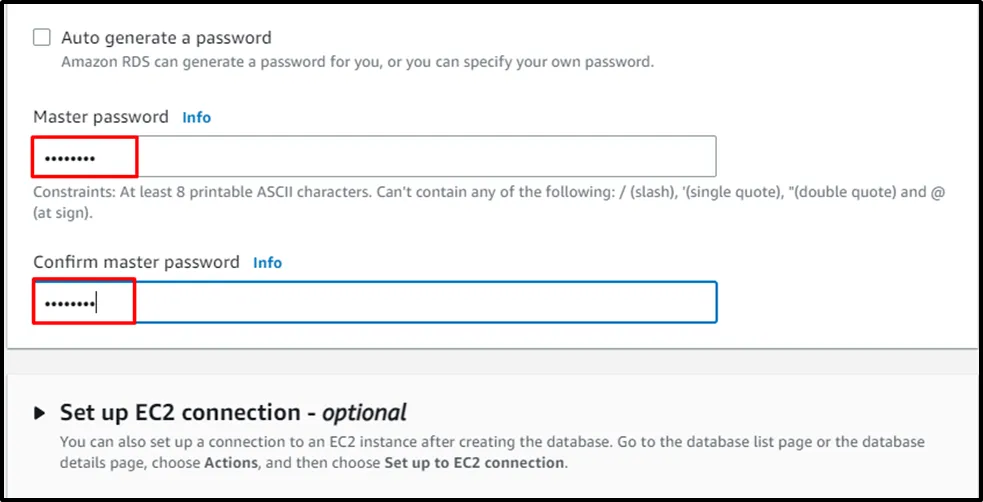The width and height of the screenshot is (983, 502).
Task: Click the 'Amazon RDS can generate a password' description
Action: tap(357, 61)
